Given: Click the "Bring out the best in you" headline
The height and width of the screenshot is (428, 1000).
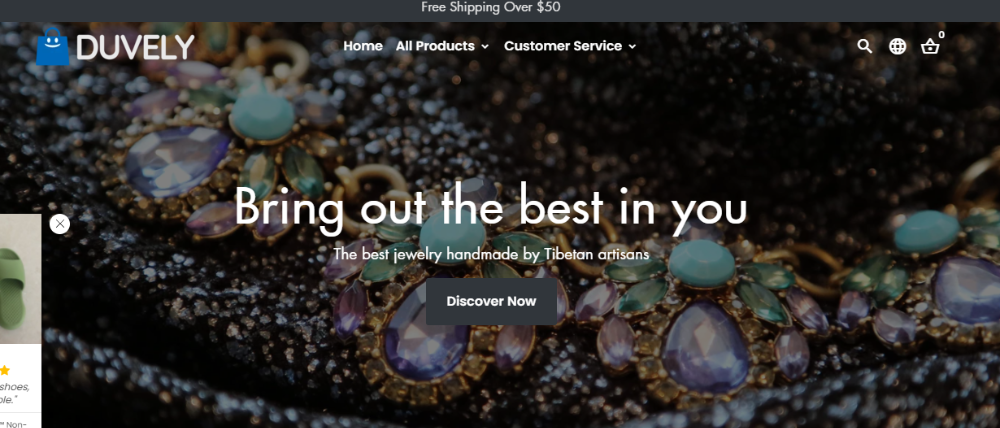Looking at the screenshot, I should tap(490, 207).
